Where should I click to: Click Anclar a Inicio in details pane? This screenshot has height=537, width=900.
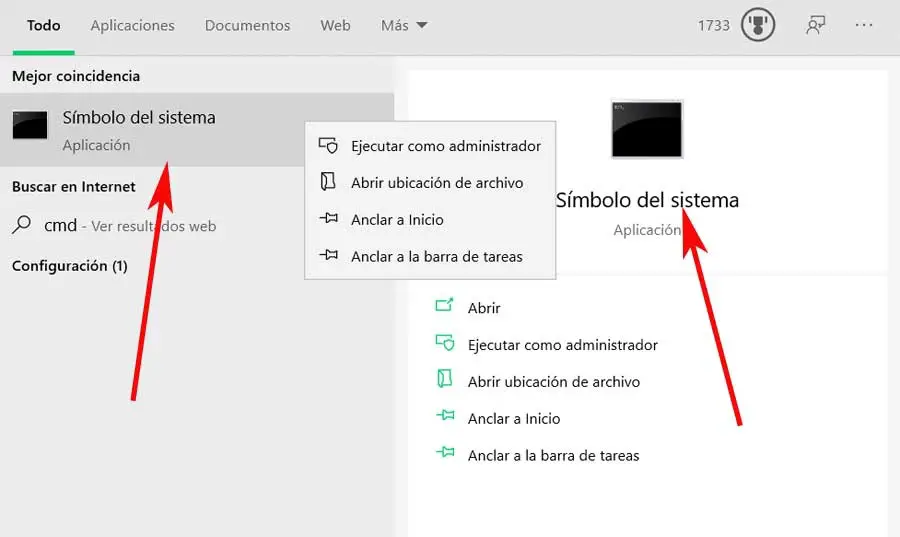(514, 419)
